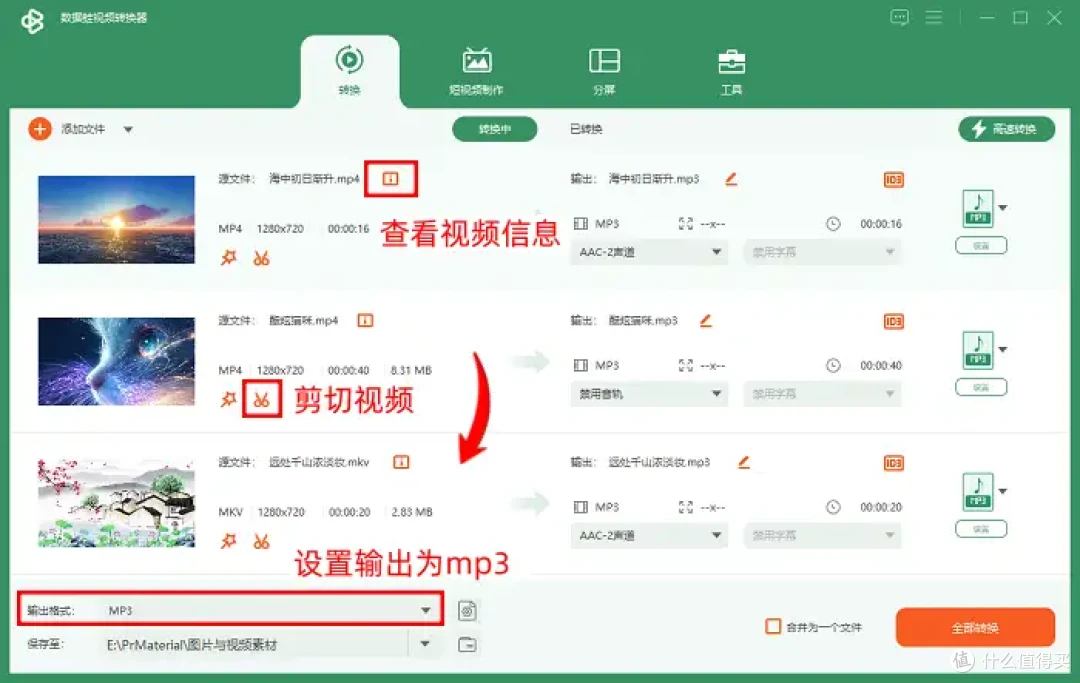Open subtitle dropdown on cat row

click(822, 394)
